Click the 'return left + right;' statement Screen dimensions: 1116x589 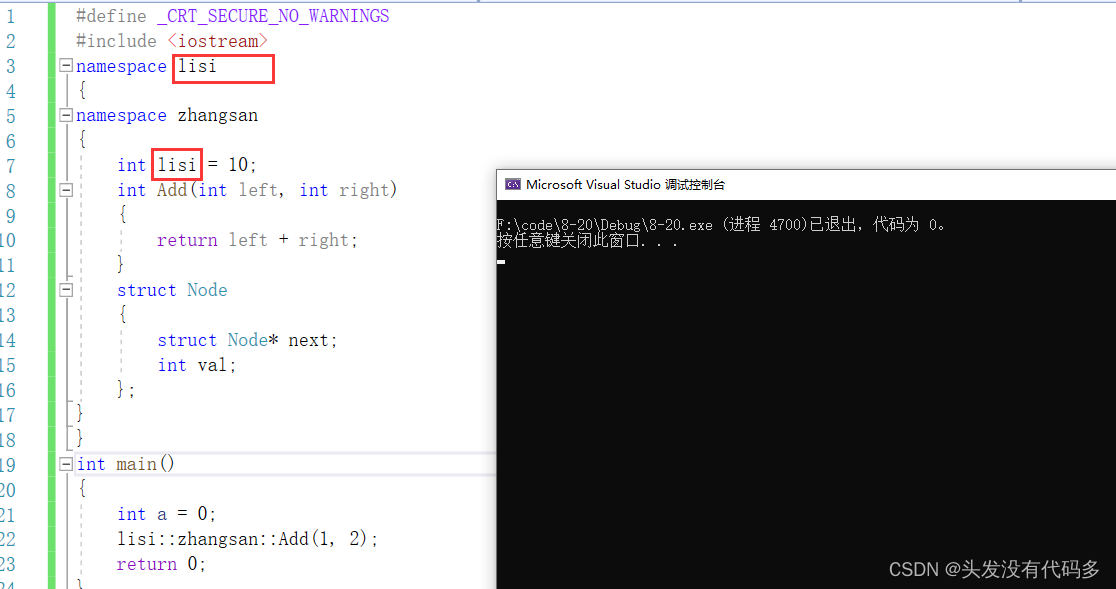pos(257,240)
